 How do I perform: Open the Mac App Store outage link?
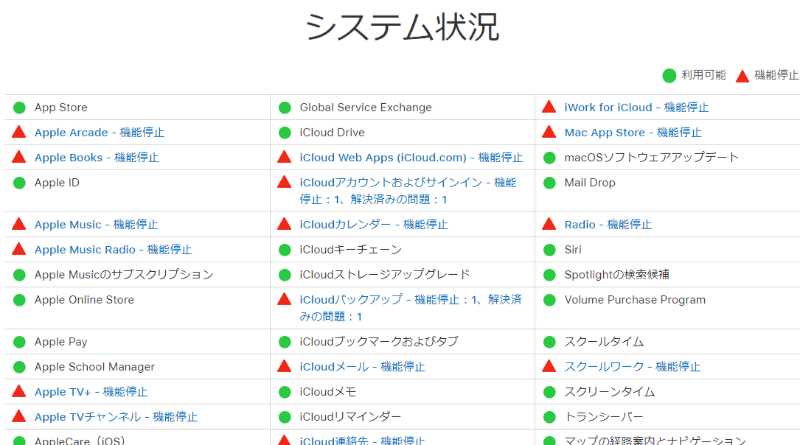tap(633, 133)
